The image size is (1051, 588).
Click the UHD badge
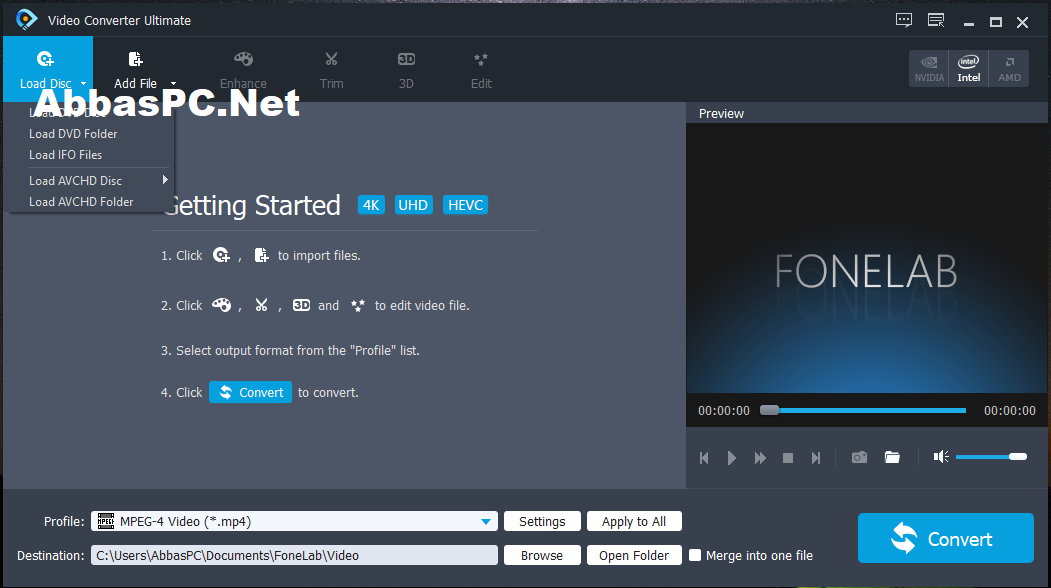(x=413, y=205)
